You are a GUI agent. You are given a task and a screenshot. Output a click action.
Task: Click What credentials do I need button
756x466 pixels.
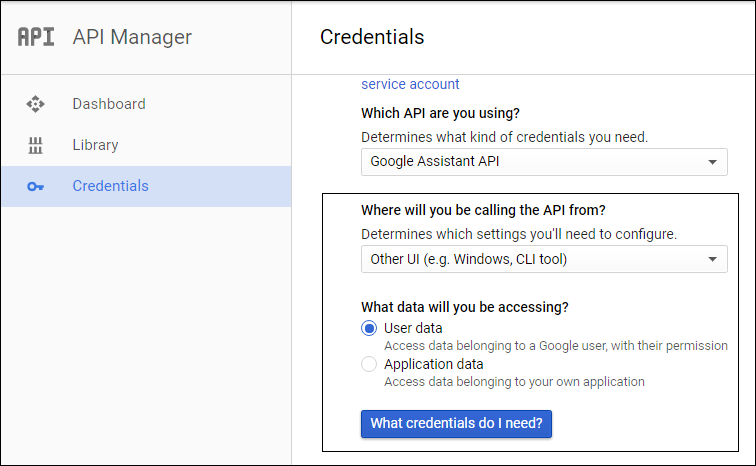click(456, 424)
